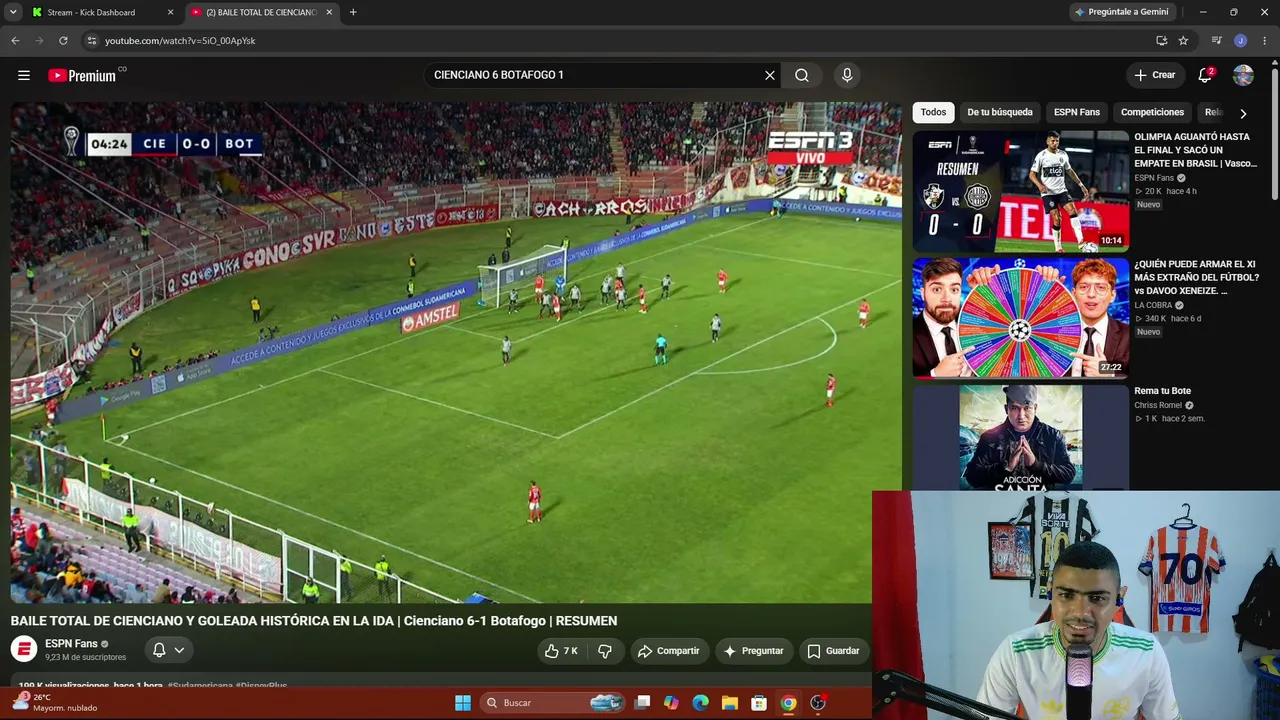Close the BAILE TOTAL DE CIENCIANO tab
This screenshot has width=1280, height=720.
tap(329, 12)
